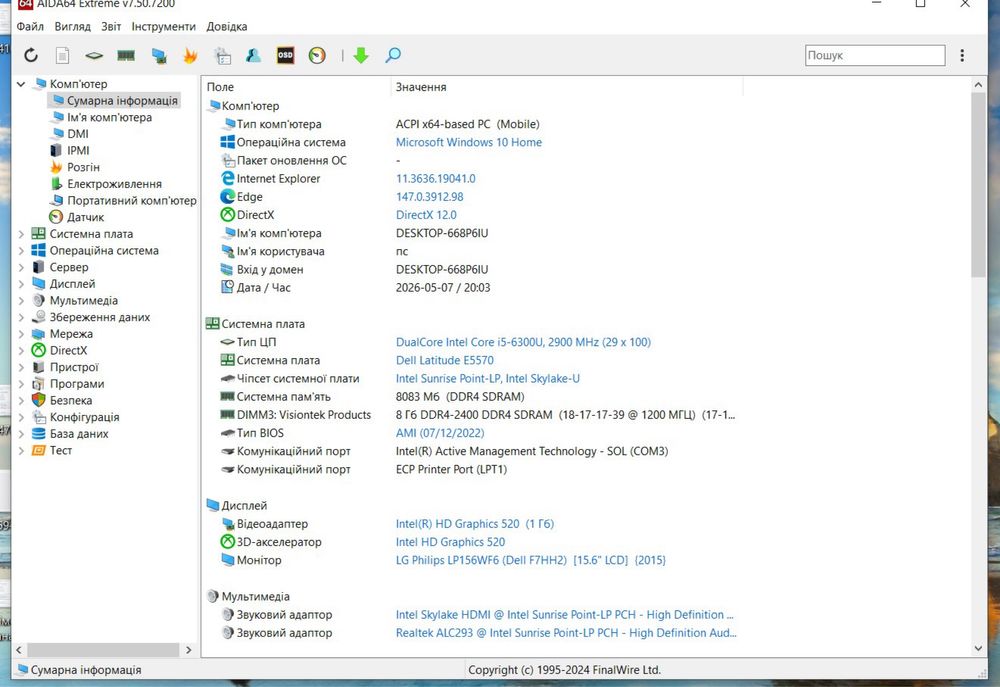Click the shield icon next to Безпека
The image size is (1000, 687).
(39, 400)
